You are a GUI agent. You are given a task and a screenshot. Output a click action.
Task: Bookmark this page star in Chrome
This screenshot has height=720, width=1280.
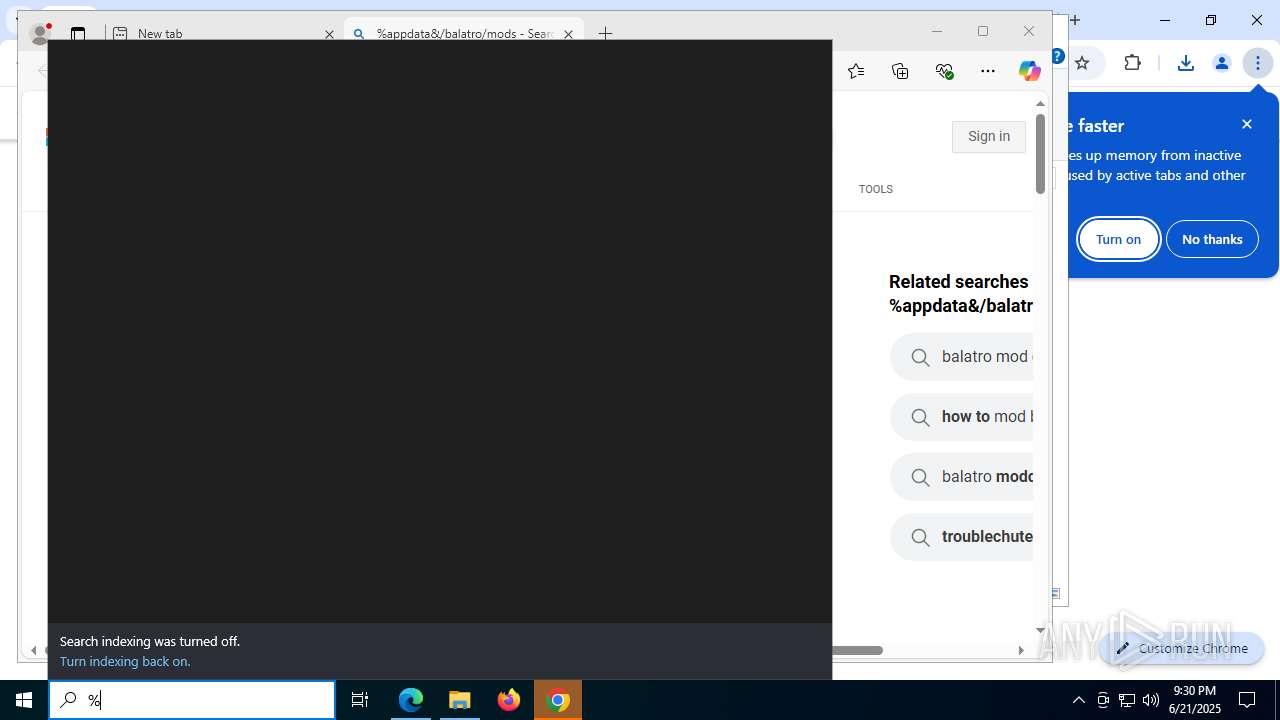[1082, 63]
